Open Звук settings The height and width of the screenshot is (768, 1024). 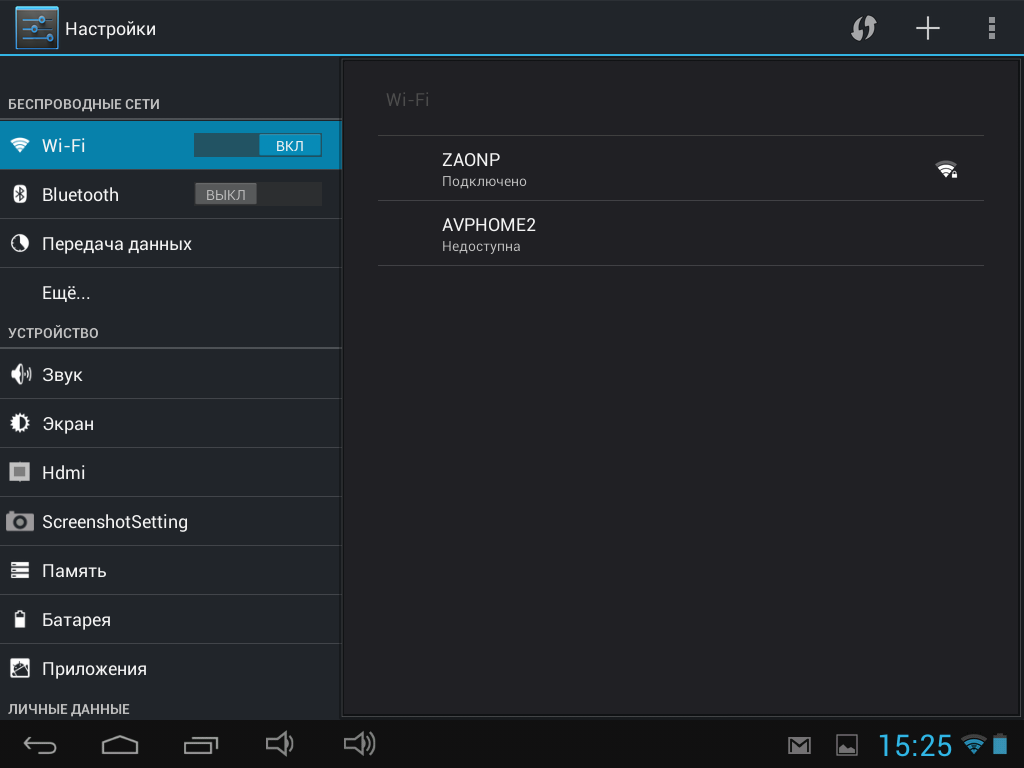coord(170,374)
